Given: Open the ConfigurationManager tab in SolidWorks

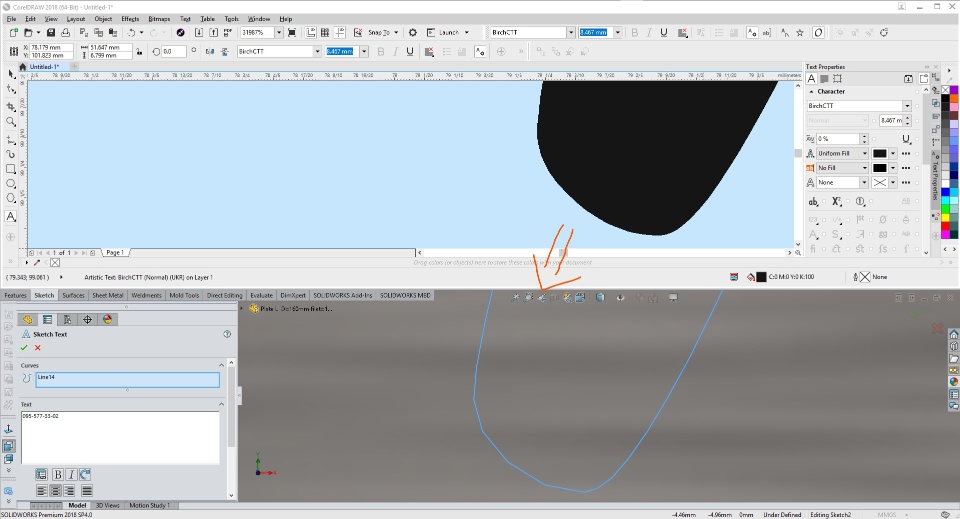Looking at the screenshot, I should (x=67, y=319).
